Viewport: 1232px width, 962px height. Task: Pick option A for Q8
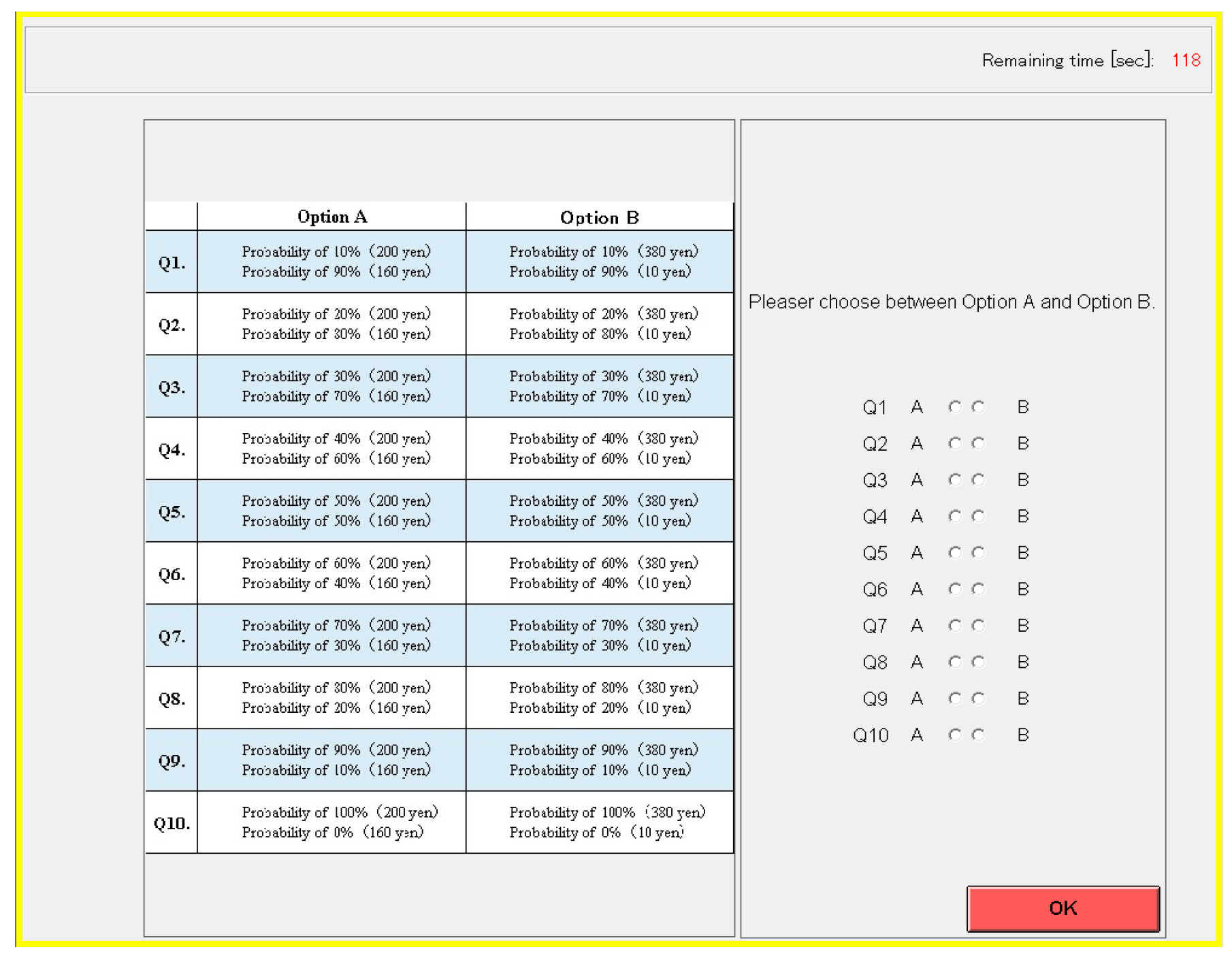pyautogui.click(x=955, y=662)
